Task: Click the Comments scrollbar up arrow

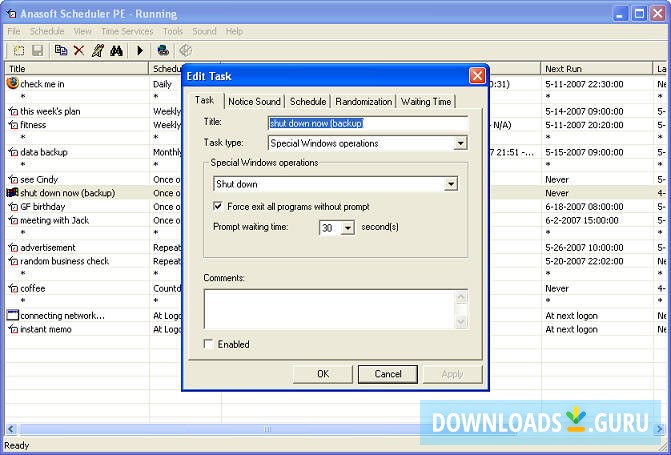Action: click(461, 297)
